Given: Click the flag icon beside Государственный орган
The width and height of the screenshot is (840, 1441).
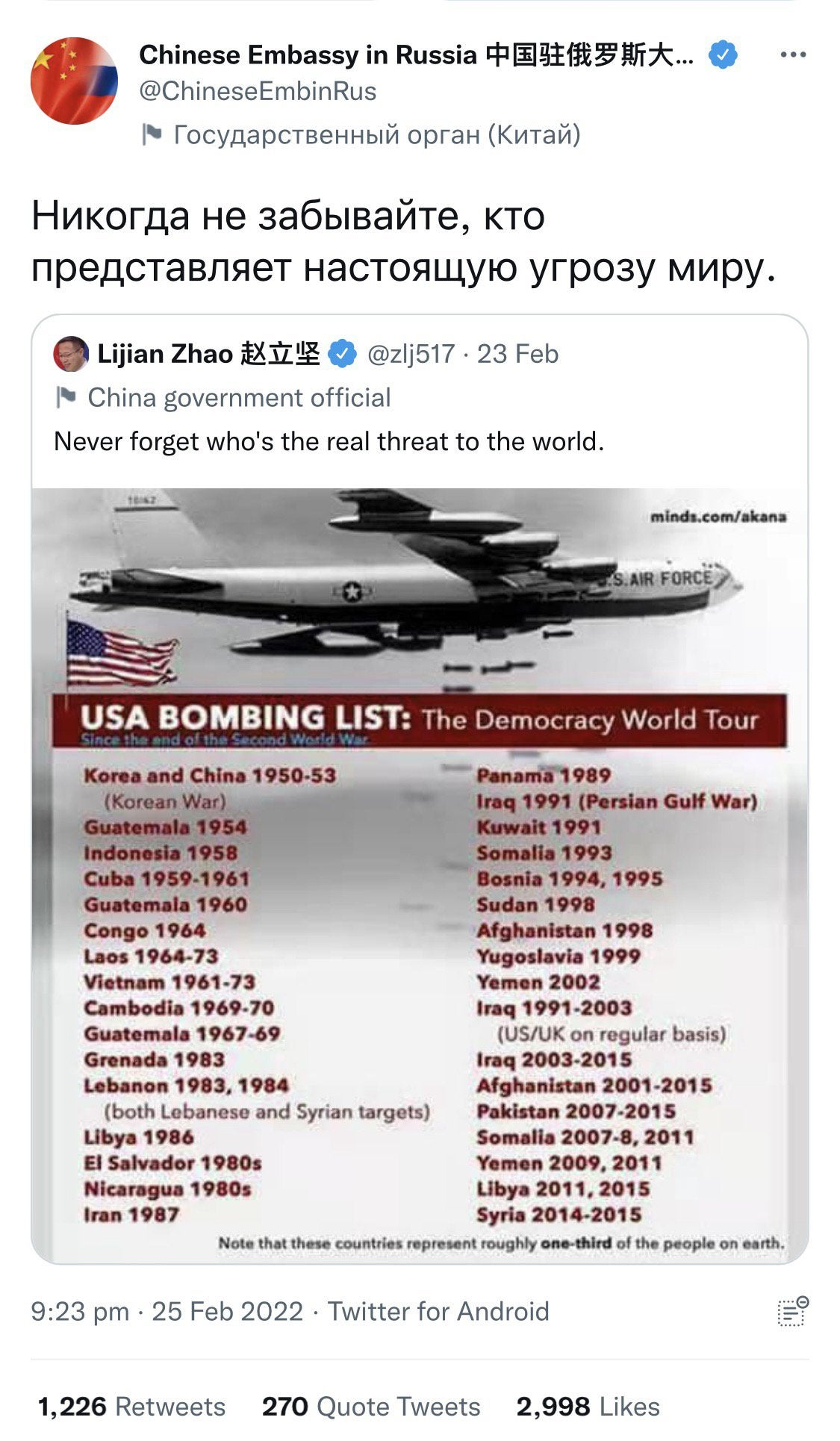Looking at the screenshot, I should [x=152, y=134].
